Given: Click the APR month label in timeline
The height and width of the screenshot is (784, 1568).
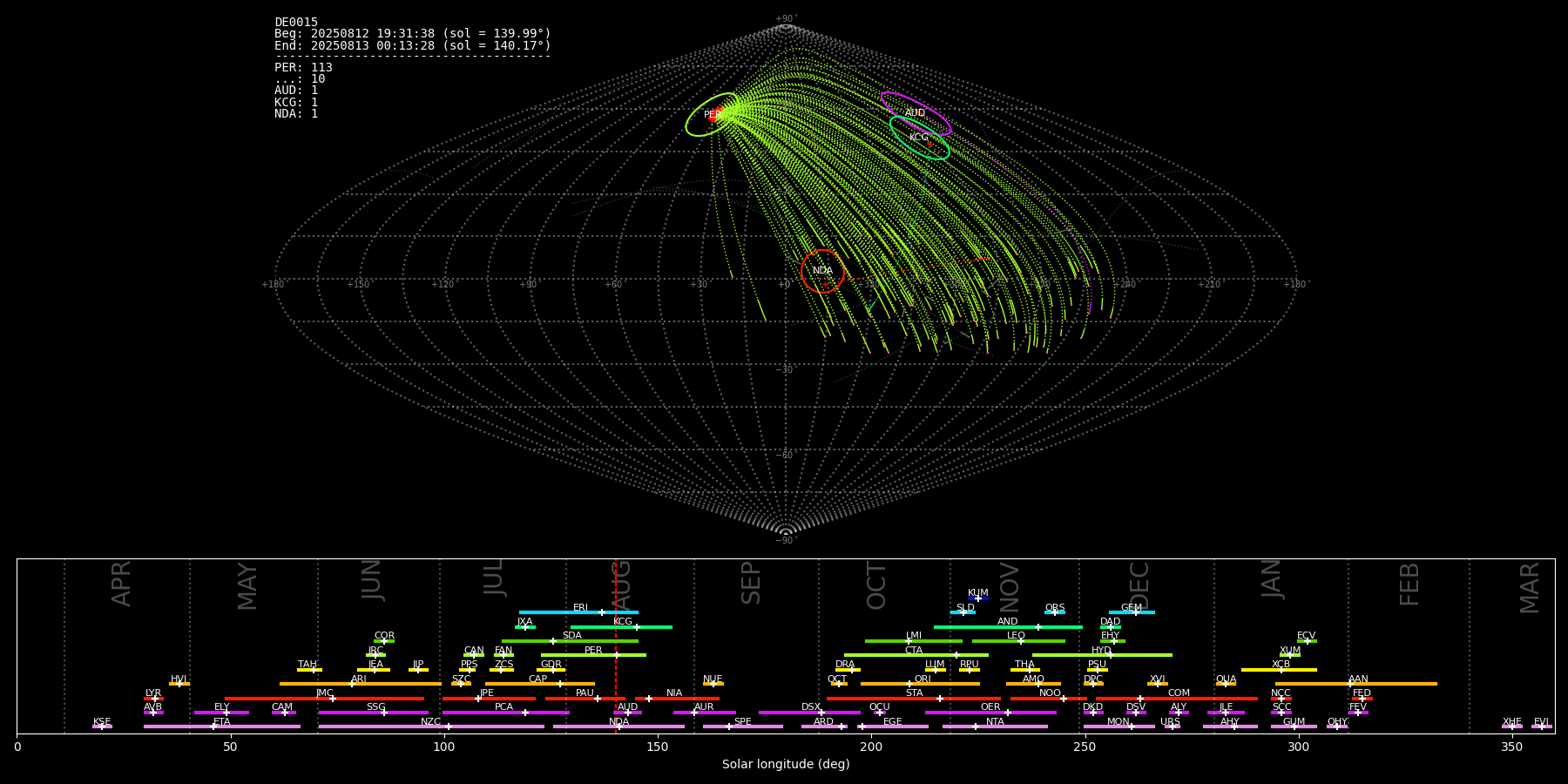Looking at the screenshot, I should (x=121, y=584).
